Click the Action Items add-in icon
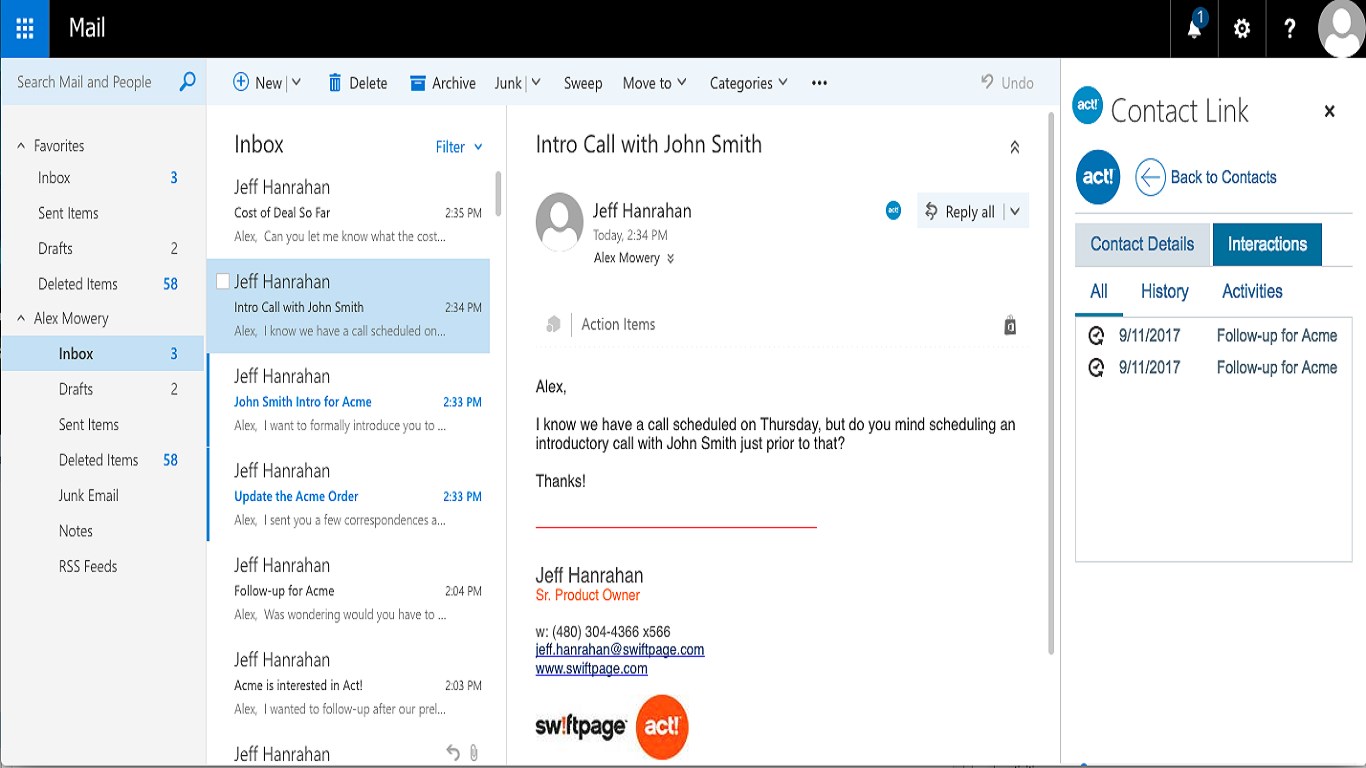This screenshot has width=1366, height=768. 553,324
